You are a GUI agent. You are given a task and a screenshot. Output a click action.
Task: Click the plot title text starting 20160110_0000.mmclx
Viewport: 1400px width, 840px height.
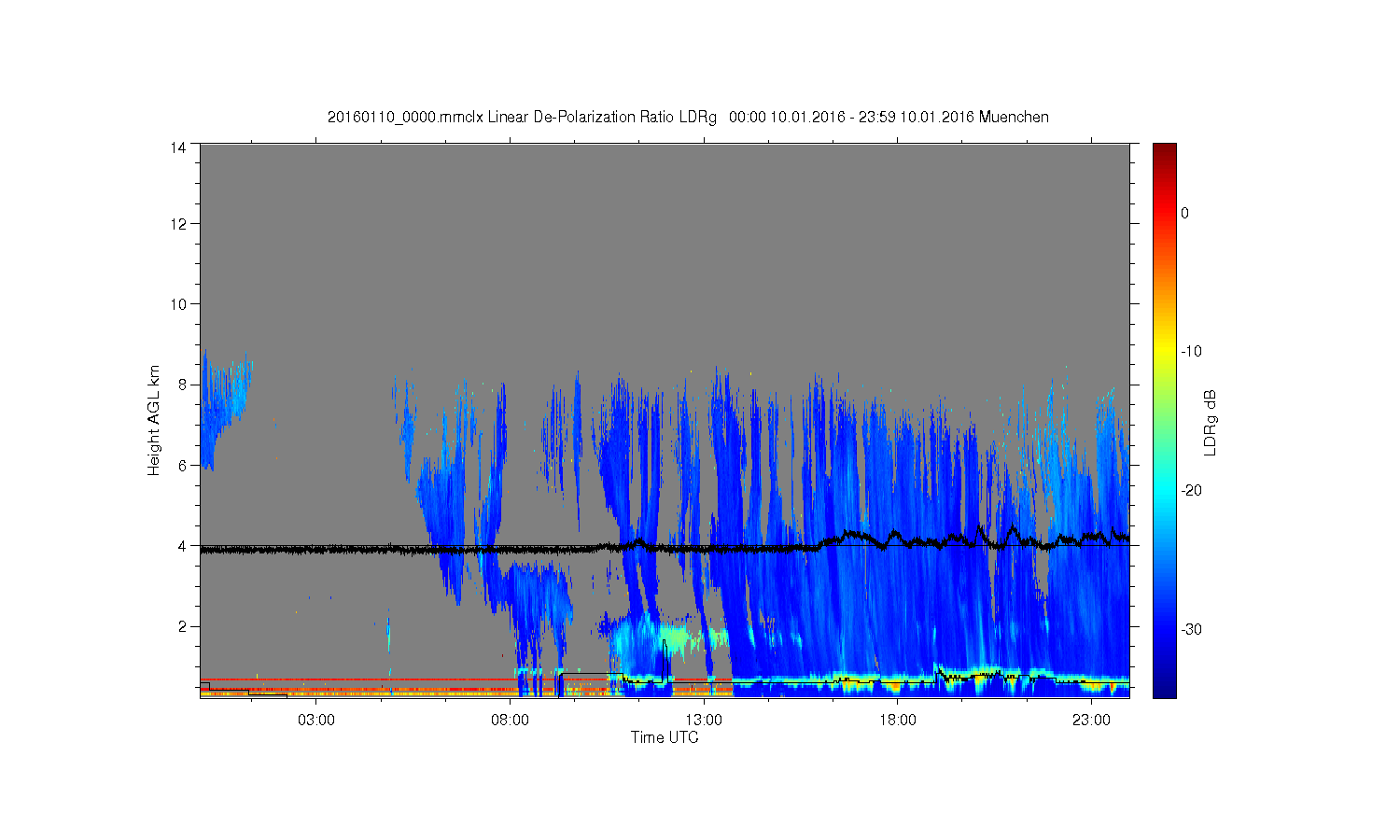[688, 118]
